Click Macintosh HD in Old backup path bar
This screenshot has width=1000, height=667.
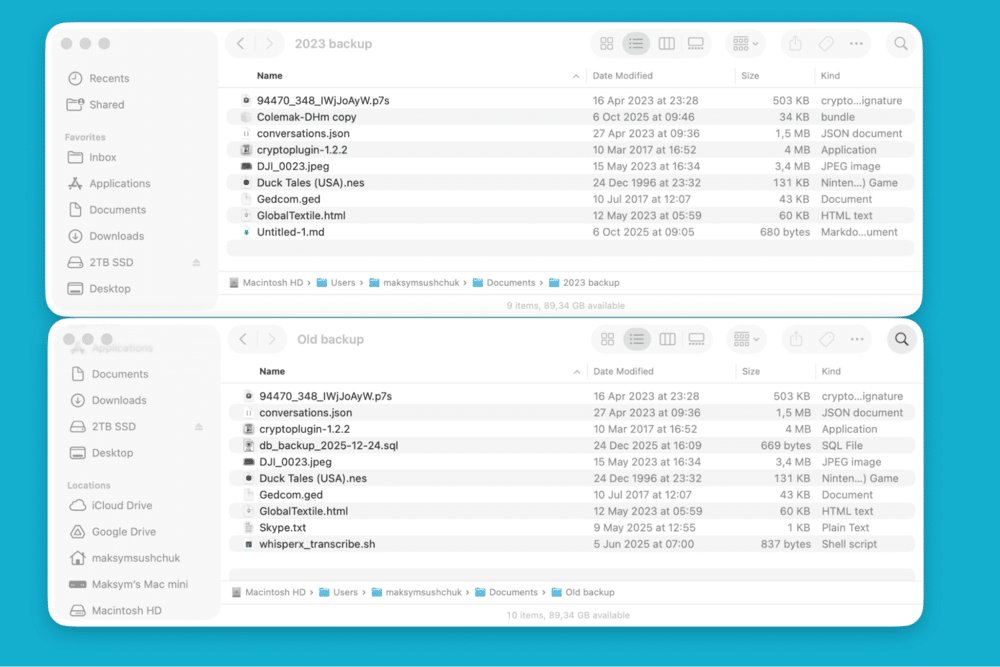[x=268, y=592]
